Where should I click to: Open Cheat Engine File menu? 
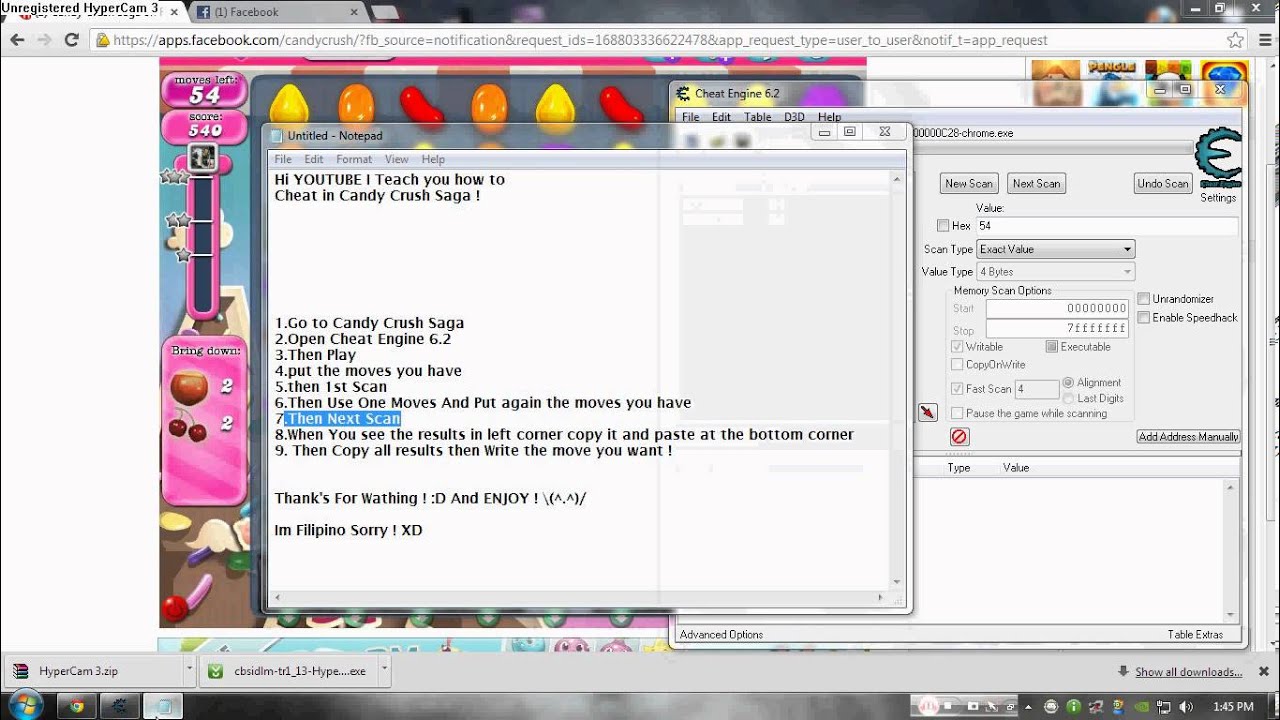[x=691, y=117]
